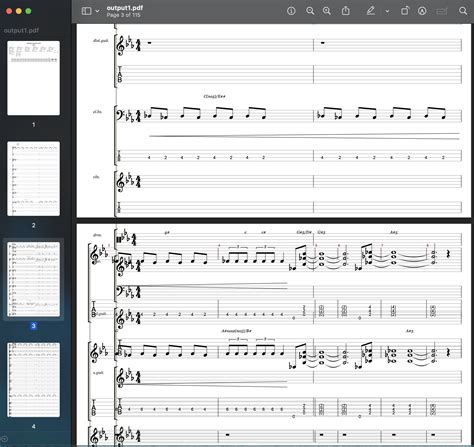The height and width of the screenshot is (447, 474).
Task: Click 'Page 3 of 115' subtitle
Action: point(123,15)
